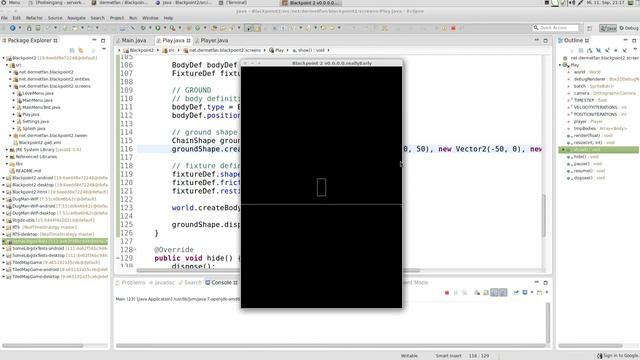Open the Javadoc tab
This screenshot has width=640, height=360.
click(x=162, y=282)
